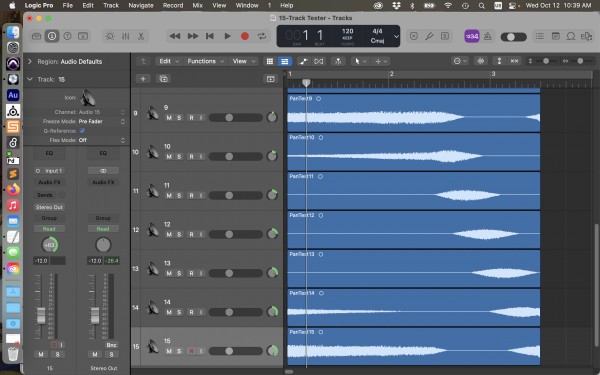Open the Window menu

[247, 5]
